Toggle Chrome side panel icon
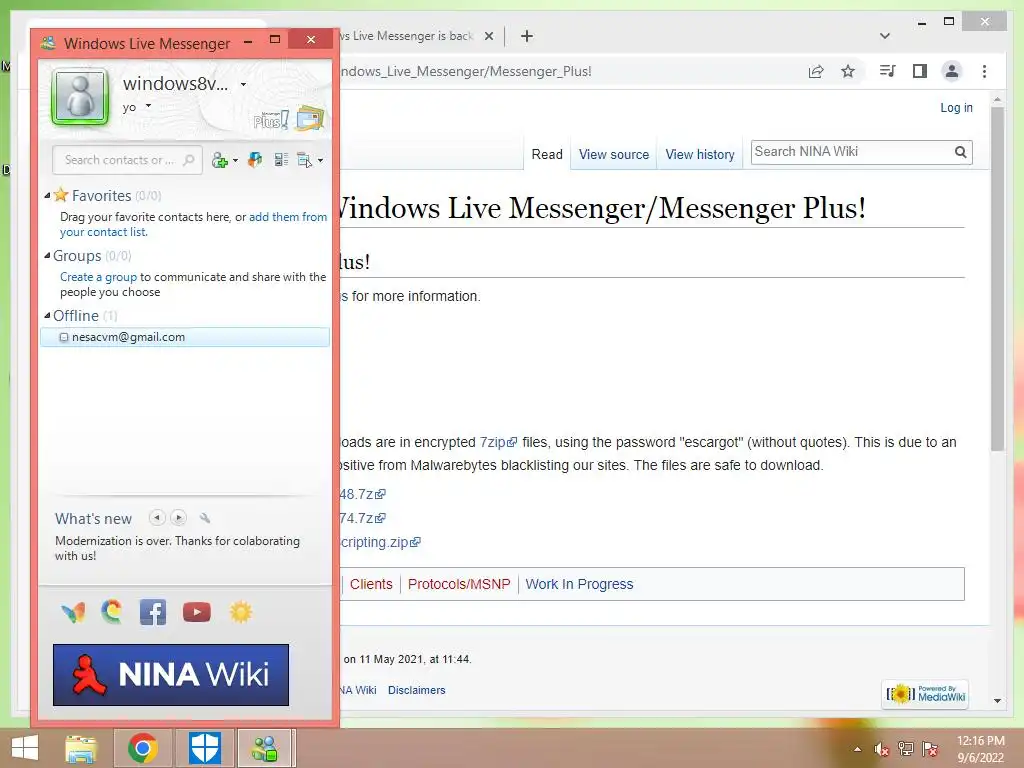1024x768 pixels. click(x=920, y=71)
